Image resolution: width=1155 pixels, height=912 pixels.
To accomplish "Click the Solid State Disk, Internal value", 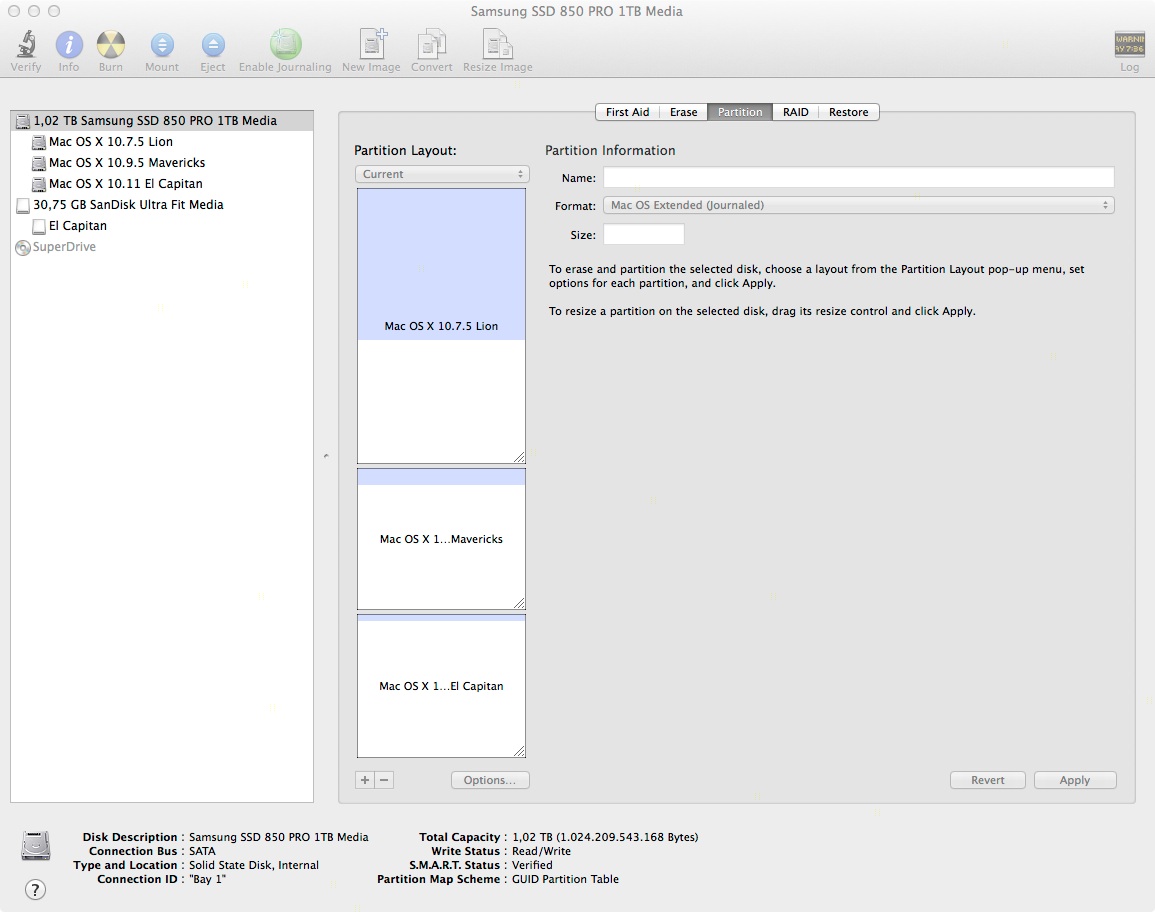I will (x=253, y=865).
